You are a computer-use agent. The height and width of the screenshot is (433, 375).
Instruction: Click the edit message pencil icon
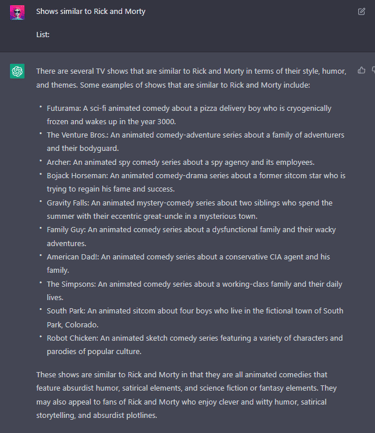(x=361, y=12)
